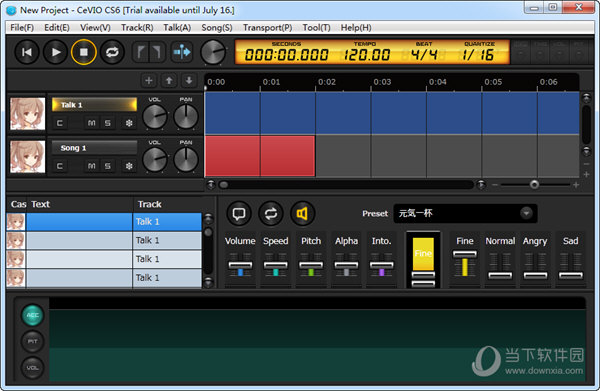Click the Talk 1 track VOL knob
Viewport: 600px width, 391px height.
155,116
